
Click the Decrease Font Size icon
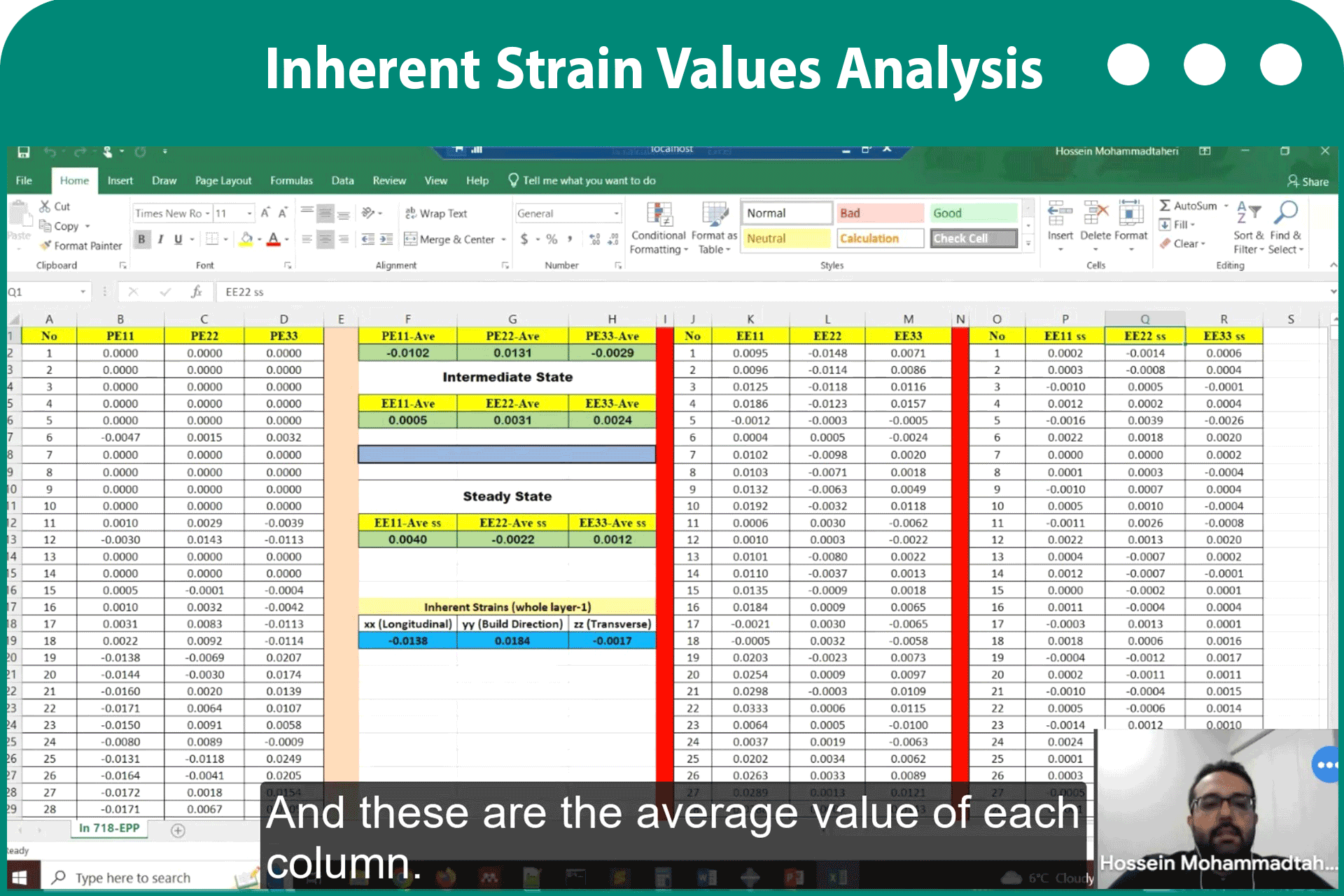(283, 213)
